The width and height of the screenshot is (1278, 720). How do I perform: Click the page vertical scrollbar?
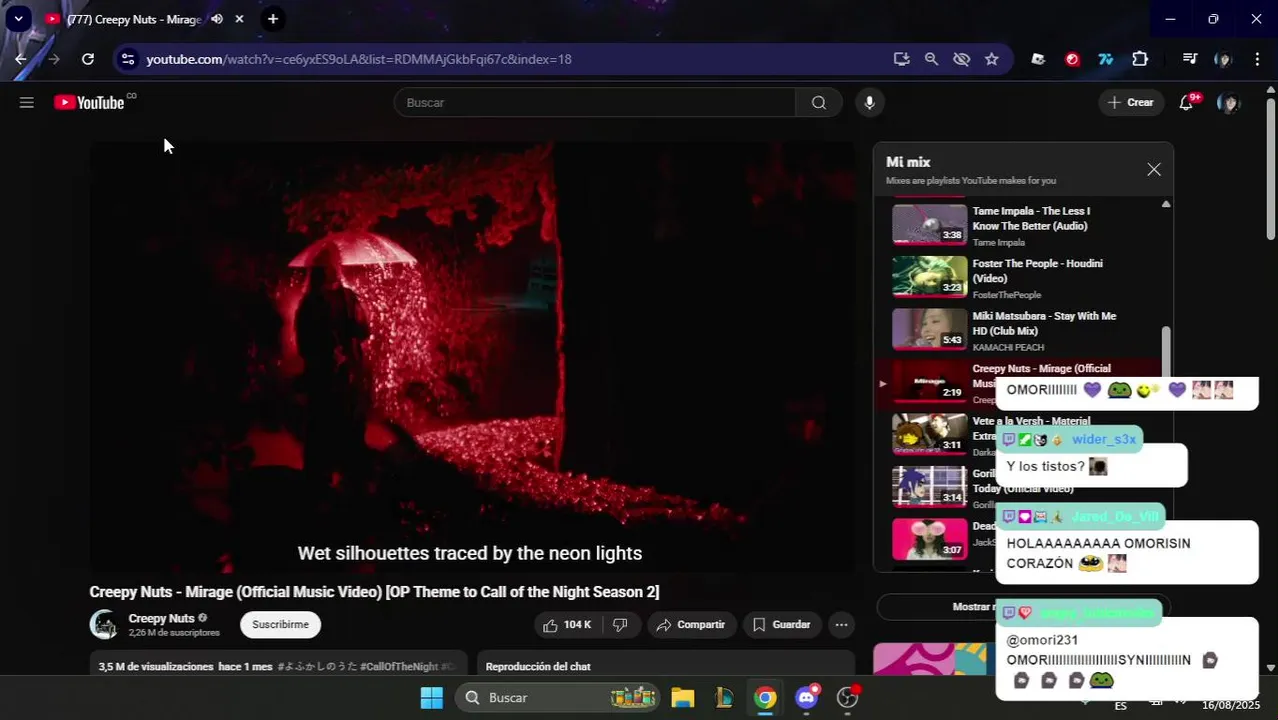pyautogui.click(x=1271, y=168)
